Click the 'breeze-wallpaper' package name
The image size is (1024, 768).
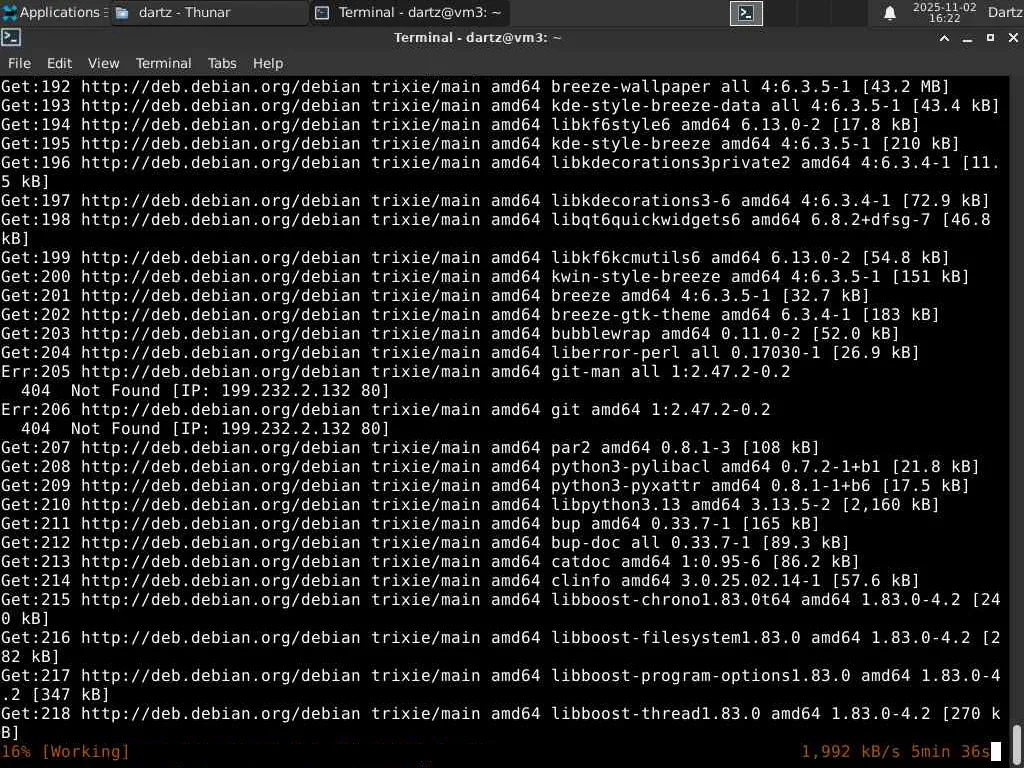pos(630,87)
